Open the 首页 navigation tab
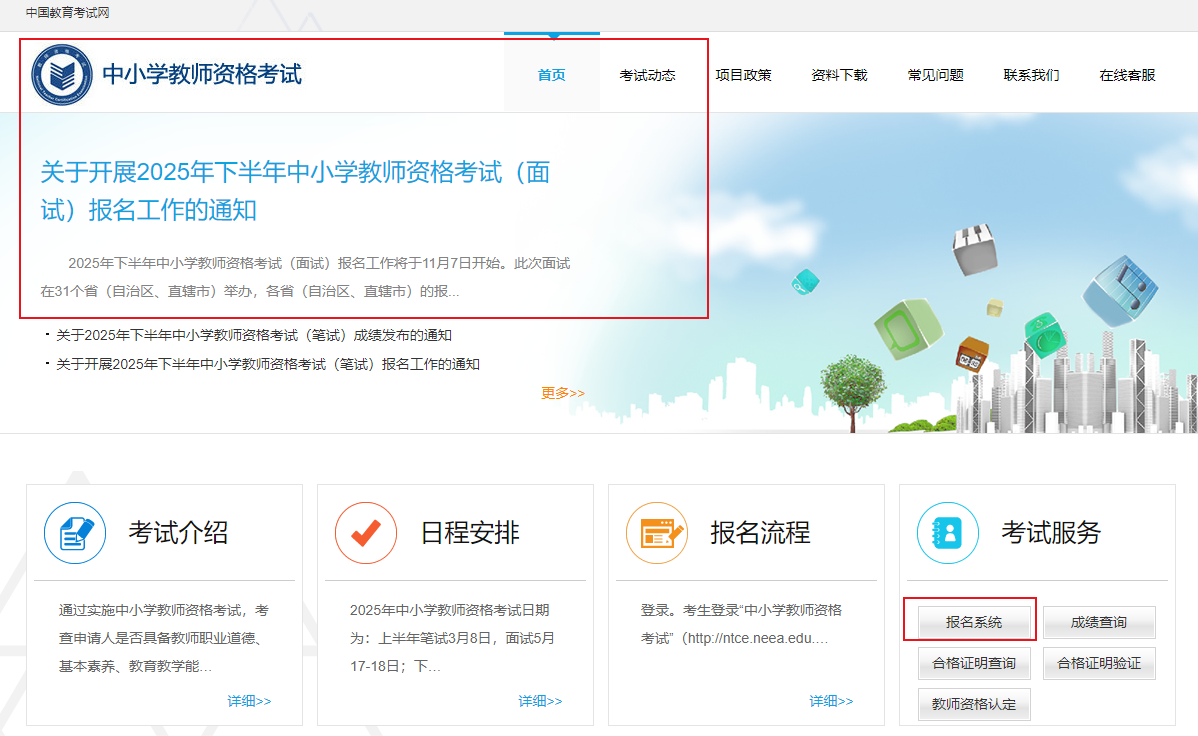The width and height of the screenshot is (1198, 736). (551, 75)
